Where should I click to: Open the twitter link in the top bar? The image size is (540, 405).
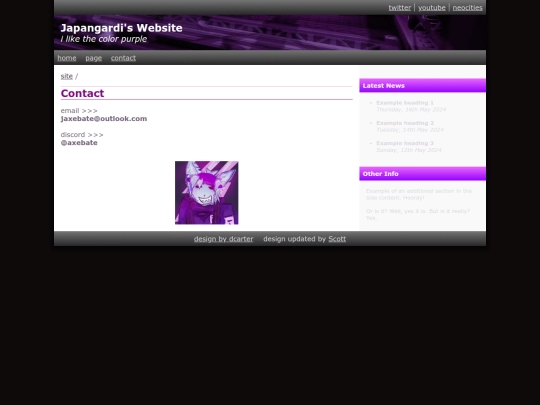[399, 8]
